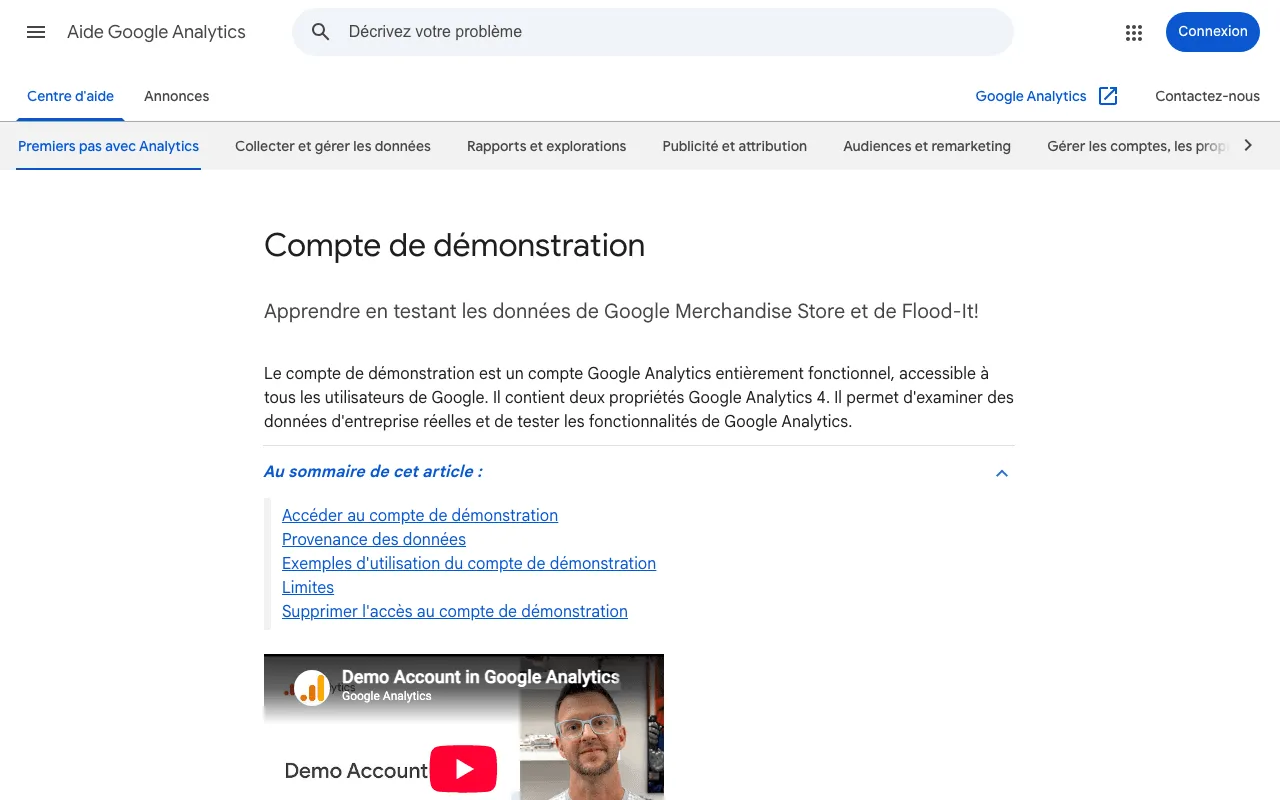Play the Demo Account YouTube video
The image size is (1280, 800).
[x=463, y=769]
